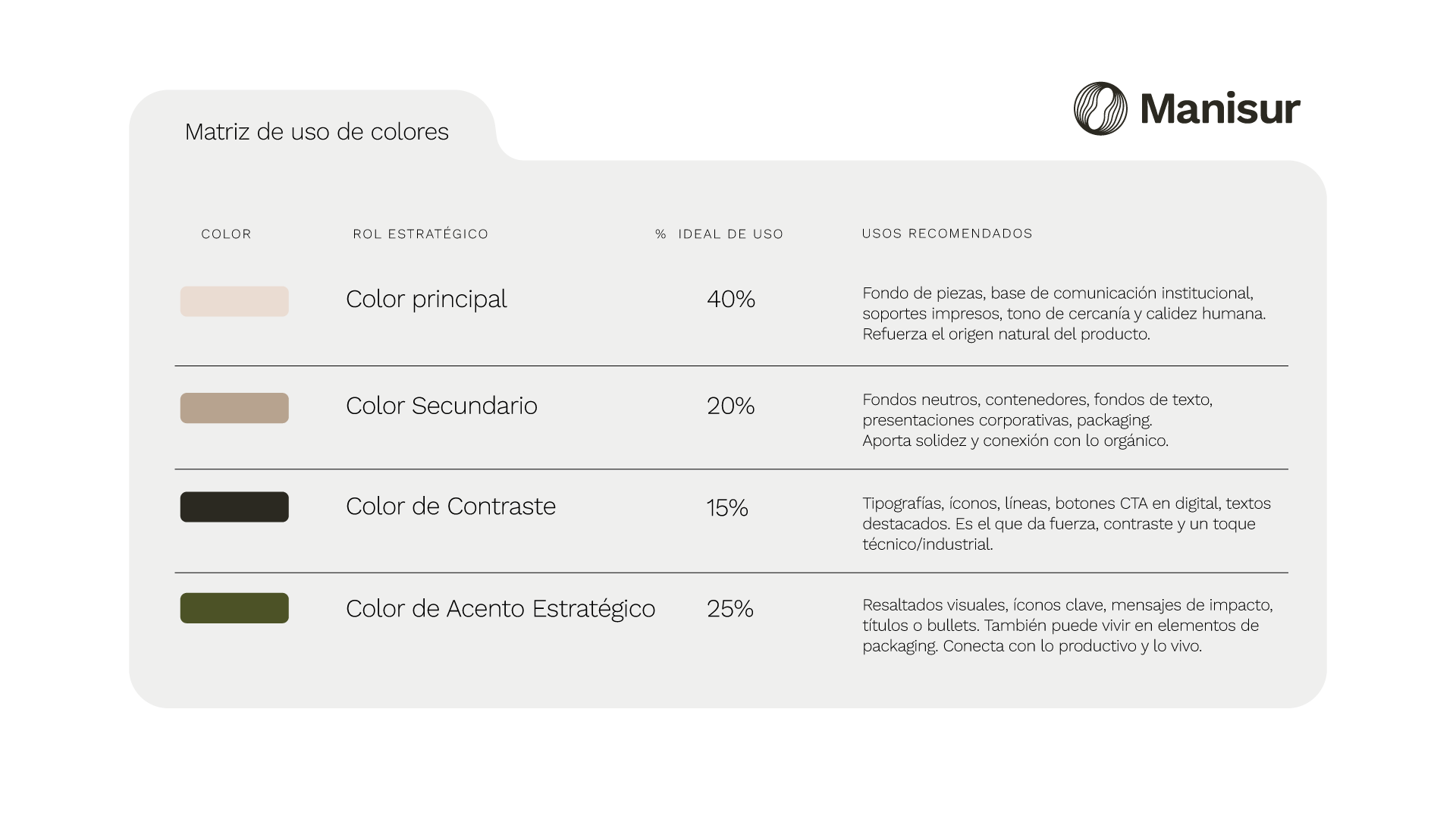Click the USOS RECOMENDADOS column header
Screen dimensions: 1456x819
(x=947, y=234)
